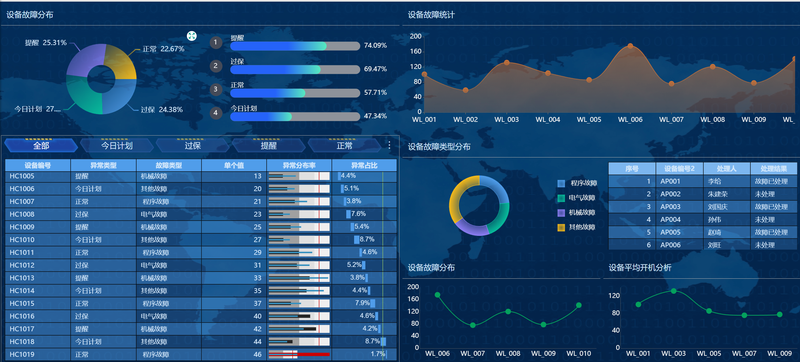Click the WL_003 point in 设备平均开机分析 chart
The width and height of the screenshot is (800, 362).
pyautogui.click(x=673, y=291)
